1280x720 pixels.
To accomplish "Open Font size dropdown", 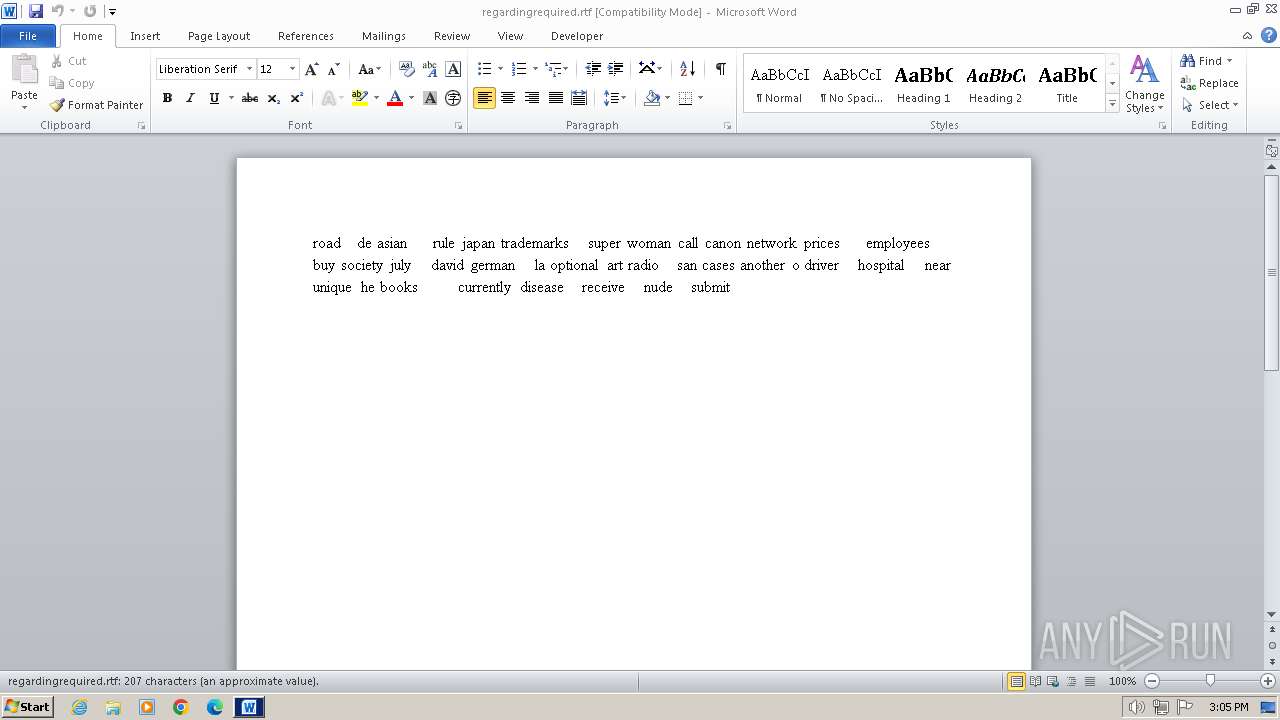I will click(292, 69).
